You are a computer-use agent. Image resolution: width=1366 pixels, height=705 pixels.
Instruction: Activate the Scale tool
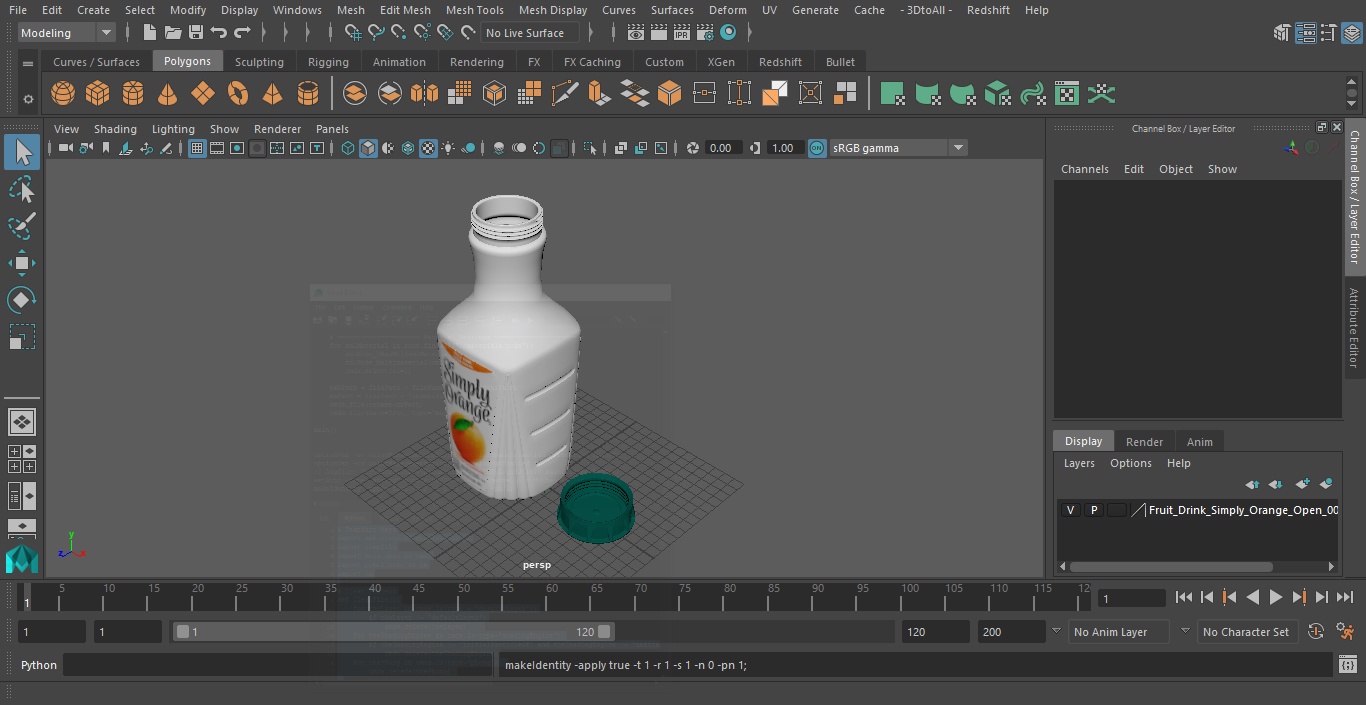tap(22, 337)
